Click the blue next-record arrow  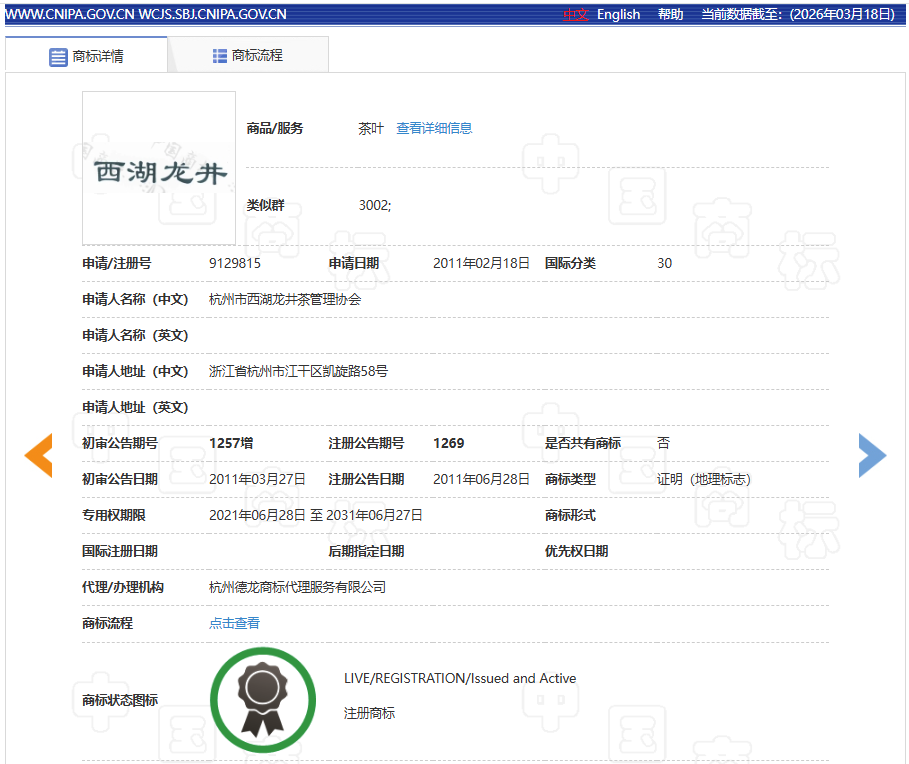click(x=871, y=456)
